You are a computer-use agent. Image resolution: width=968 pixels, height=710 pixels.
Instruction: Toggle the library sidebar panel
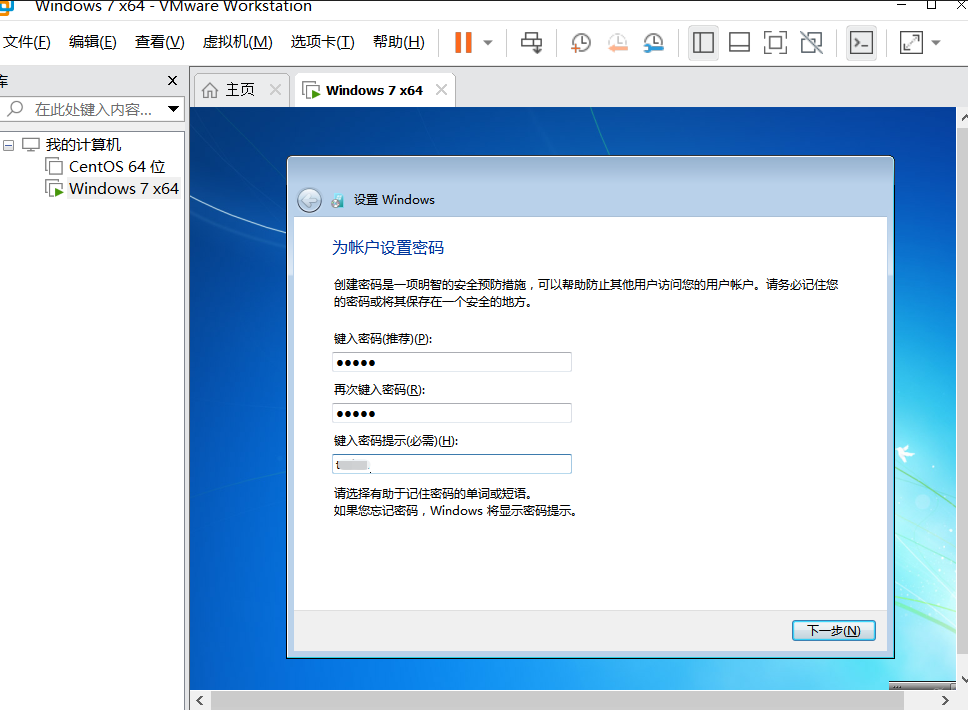(703, 42)
